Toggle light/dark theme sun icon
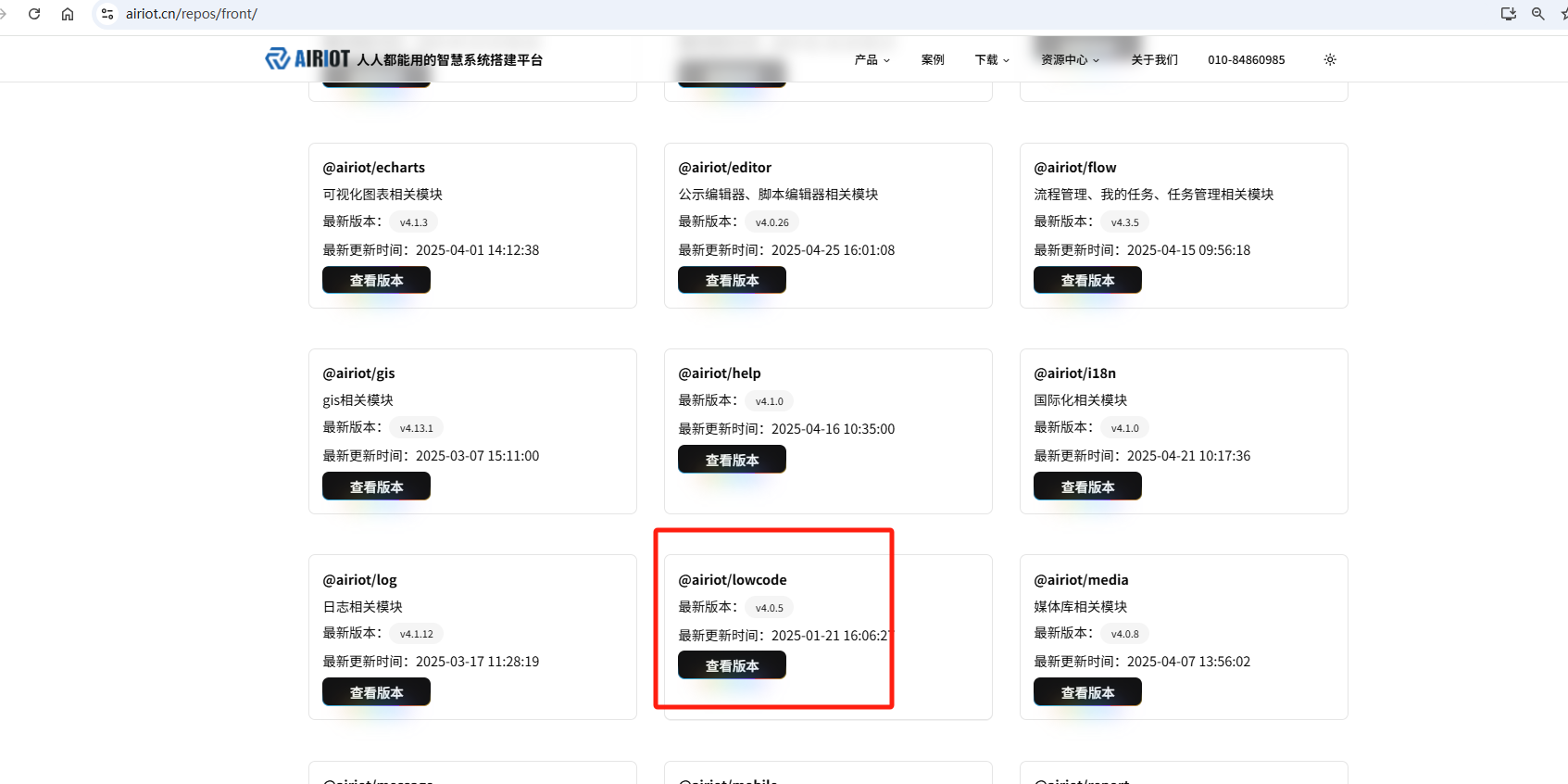1568x784 pixels. click(x=1330, y=59)
